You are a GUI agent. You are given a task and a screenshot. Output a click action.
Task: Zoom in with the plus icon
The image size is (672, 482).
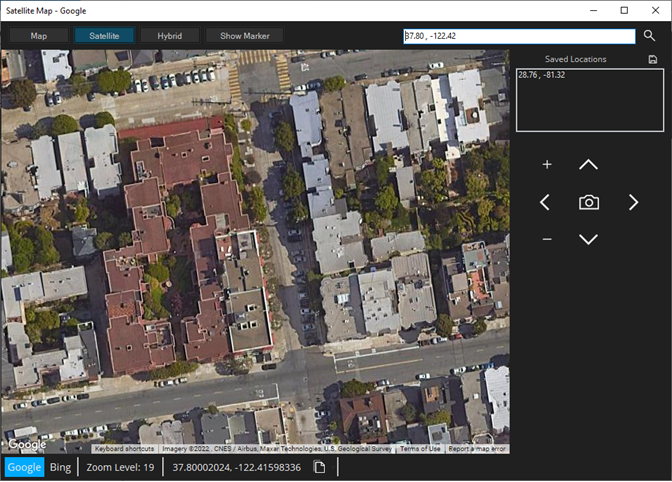[x=547, y=165]
